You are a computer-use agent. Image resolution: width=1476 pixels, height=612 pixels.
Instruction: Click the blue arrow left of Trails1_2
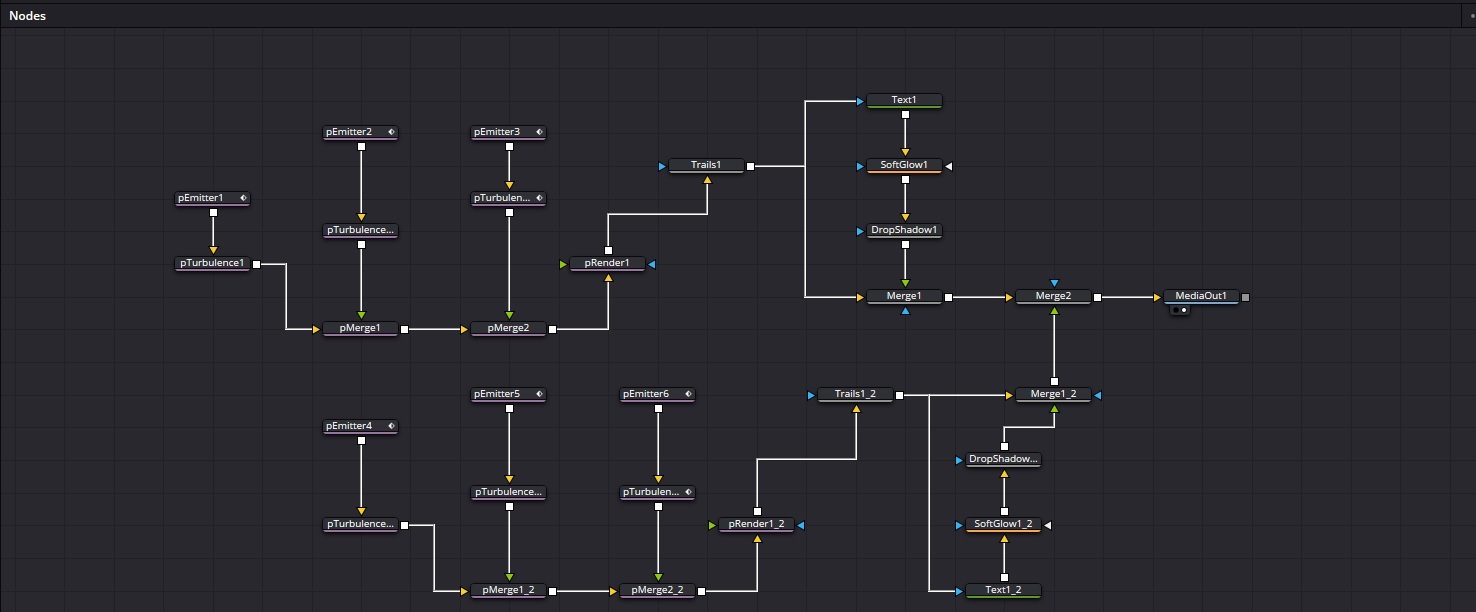pyautogui.click(x=811, y=395)
